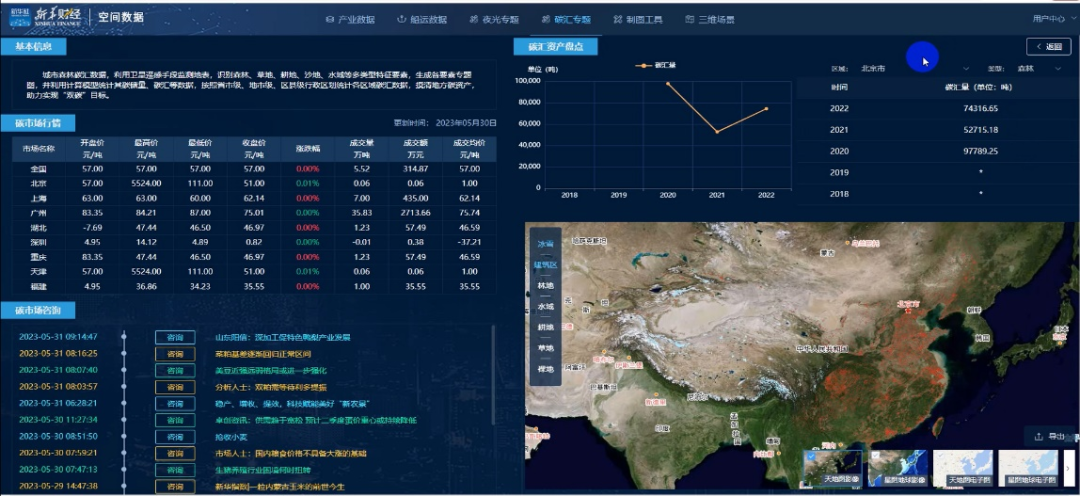Select the 深圳 market row name

[x=39, y=242]
